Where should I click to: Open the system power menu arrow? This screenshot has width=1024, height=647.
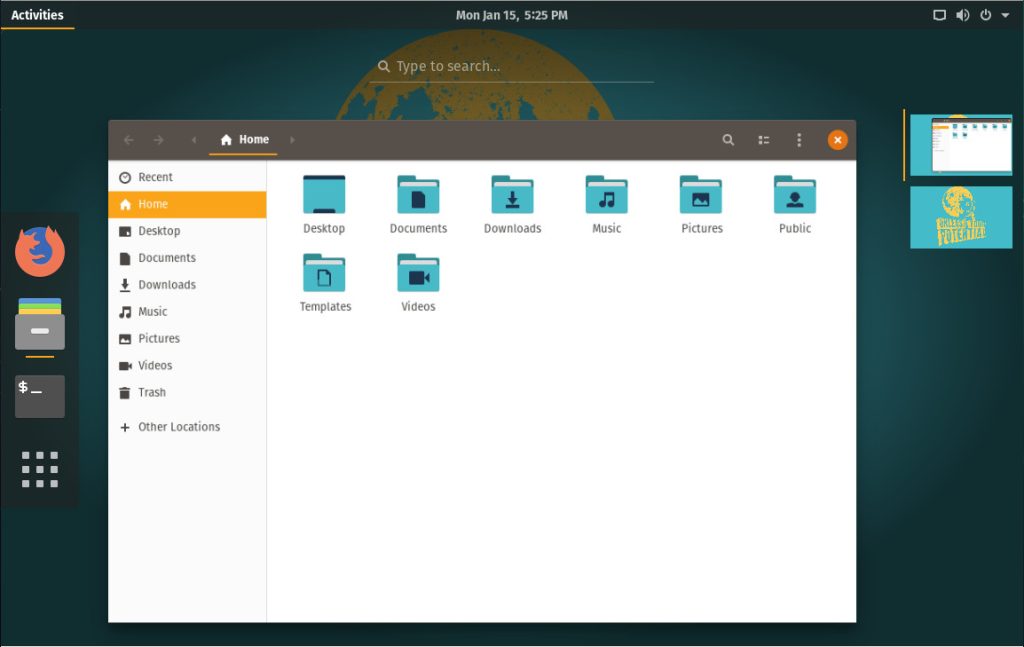[x=1005, y=15]
